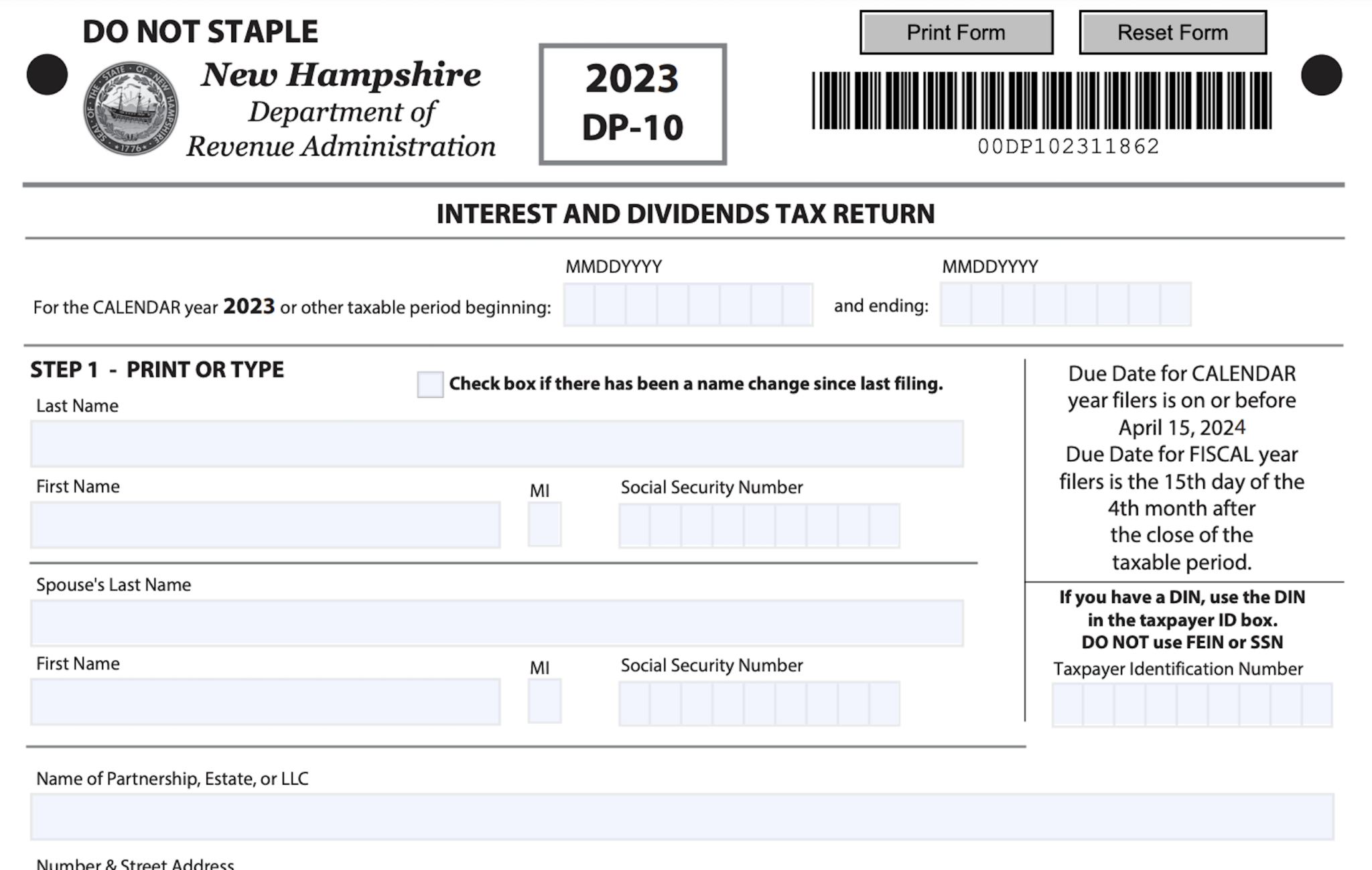Click the spouse's First Name field

[265, 702]
